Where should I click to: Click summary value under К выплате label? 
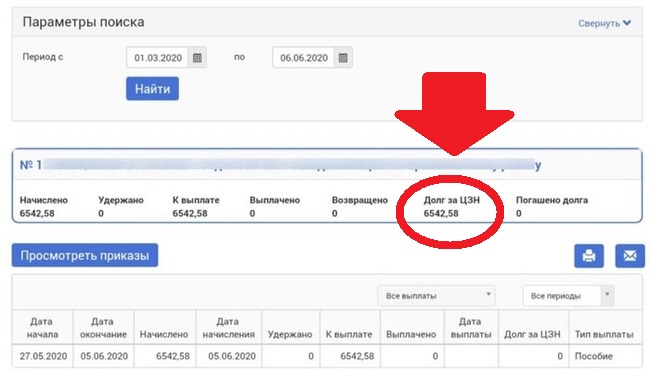(x=190, y=213)
